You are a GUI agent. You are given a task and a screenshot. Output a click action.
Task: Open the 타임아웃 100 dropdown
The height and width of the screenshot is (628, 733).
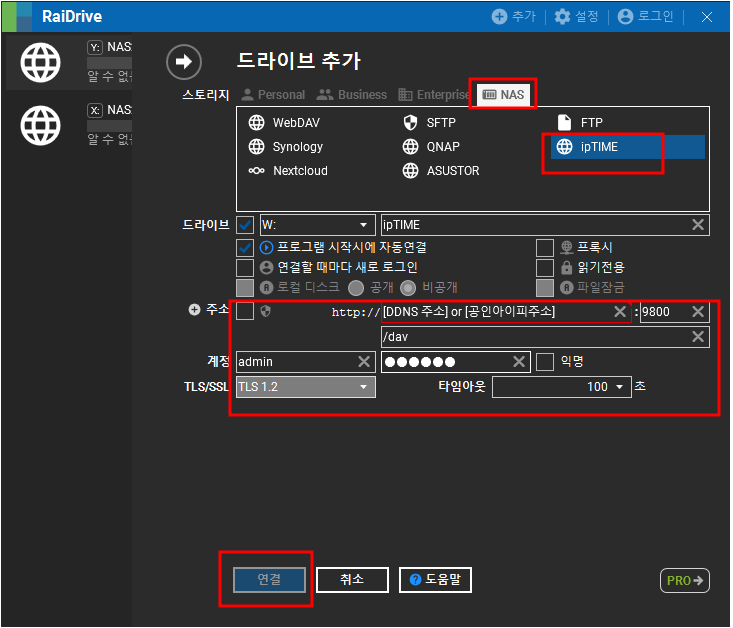click(x=562, y=387)
